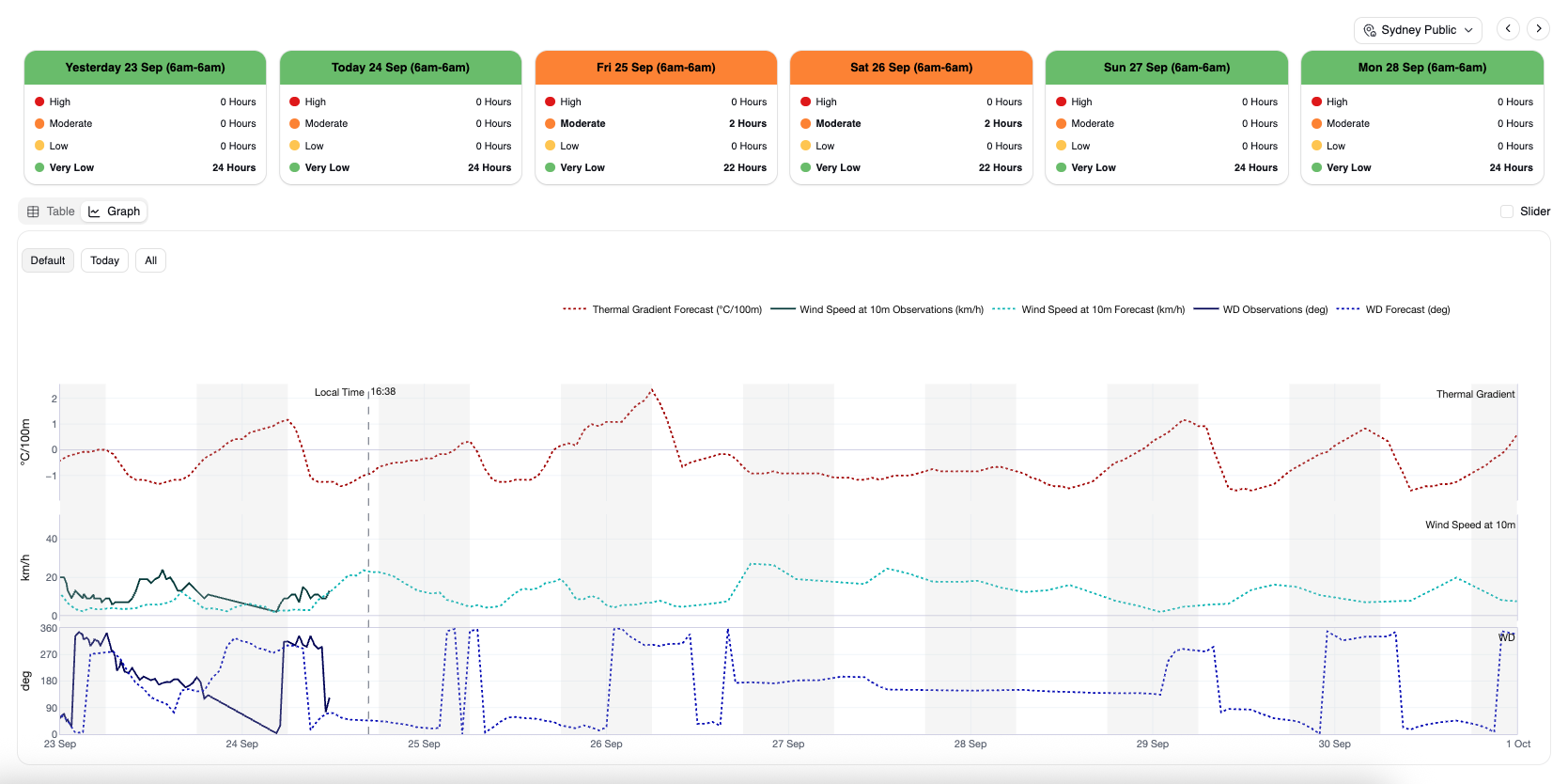Toggle WD Observations (deg) legend entry

pyautogui.click(x=1261, y=309)
